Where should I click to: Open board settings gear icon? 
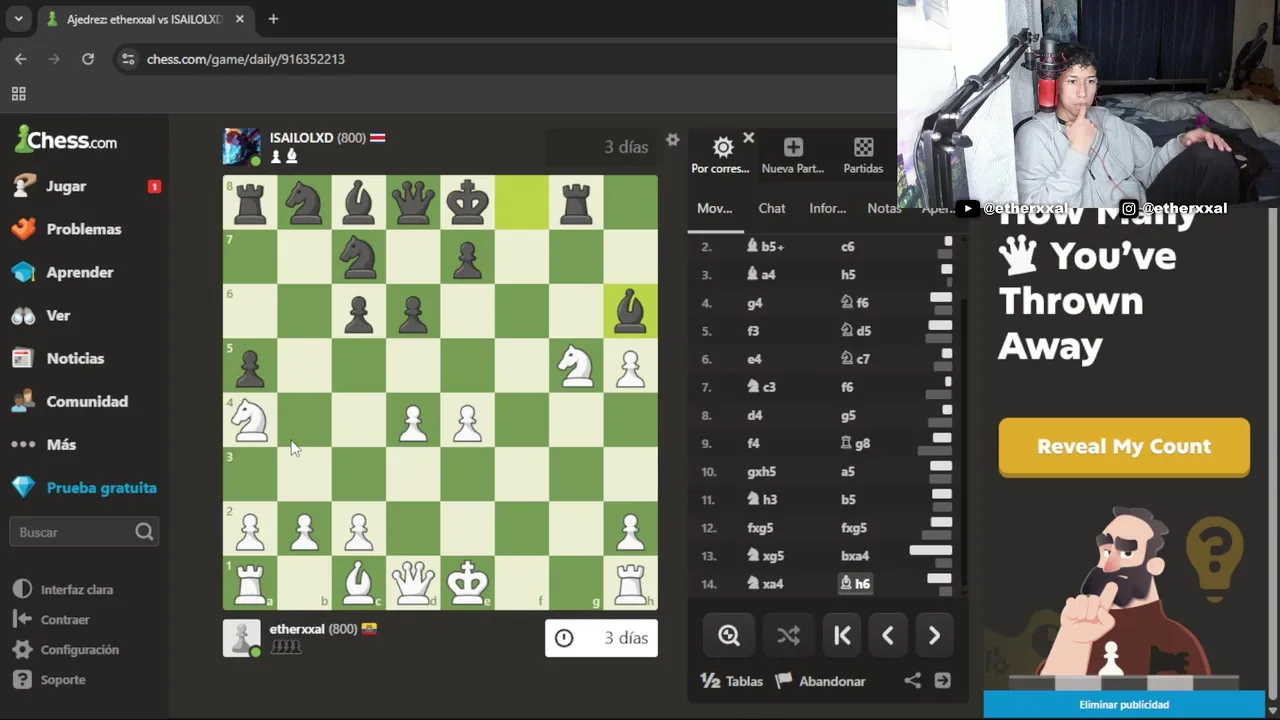(672, 140)
